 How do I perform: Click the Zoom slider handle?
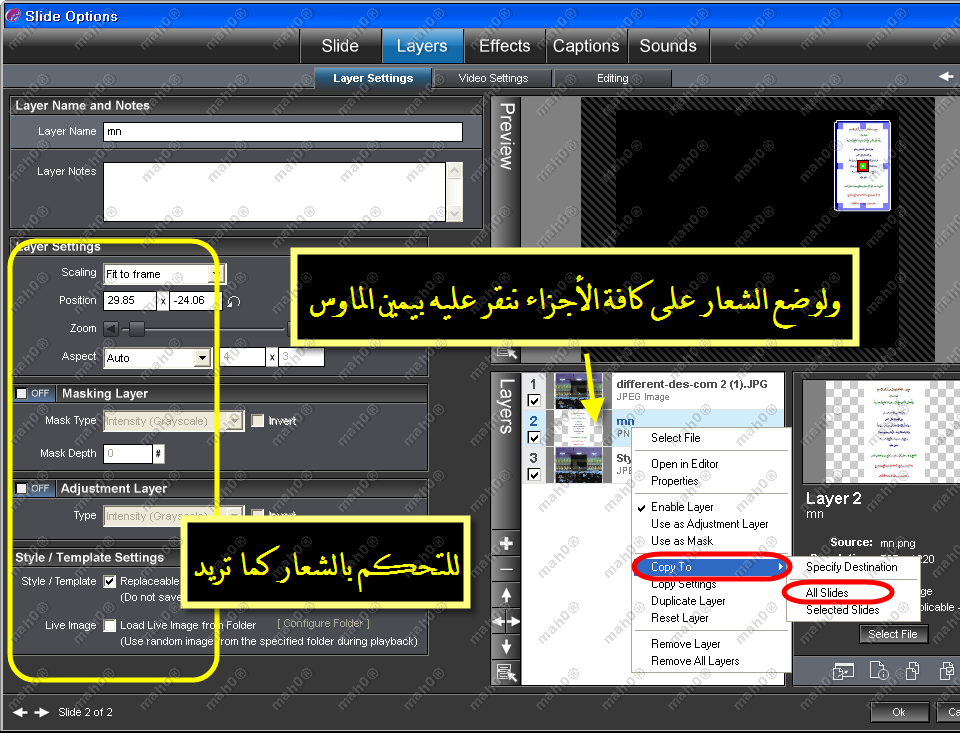pyautogui.click(x=136, y=329)
